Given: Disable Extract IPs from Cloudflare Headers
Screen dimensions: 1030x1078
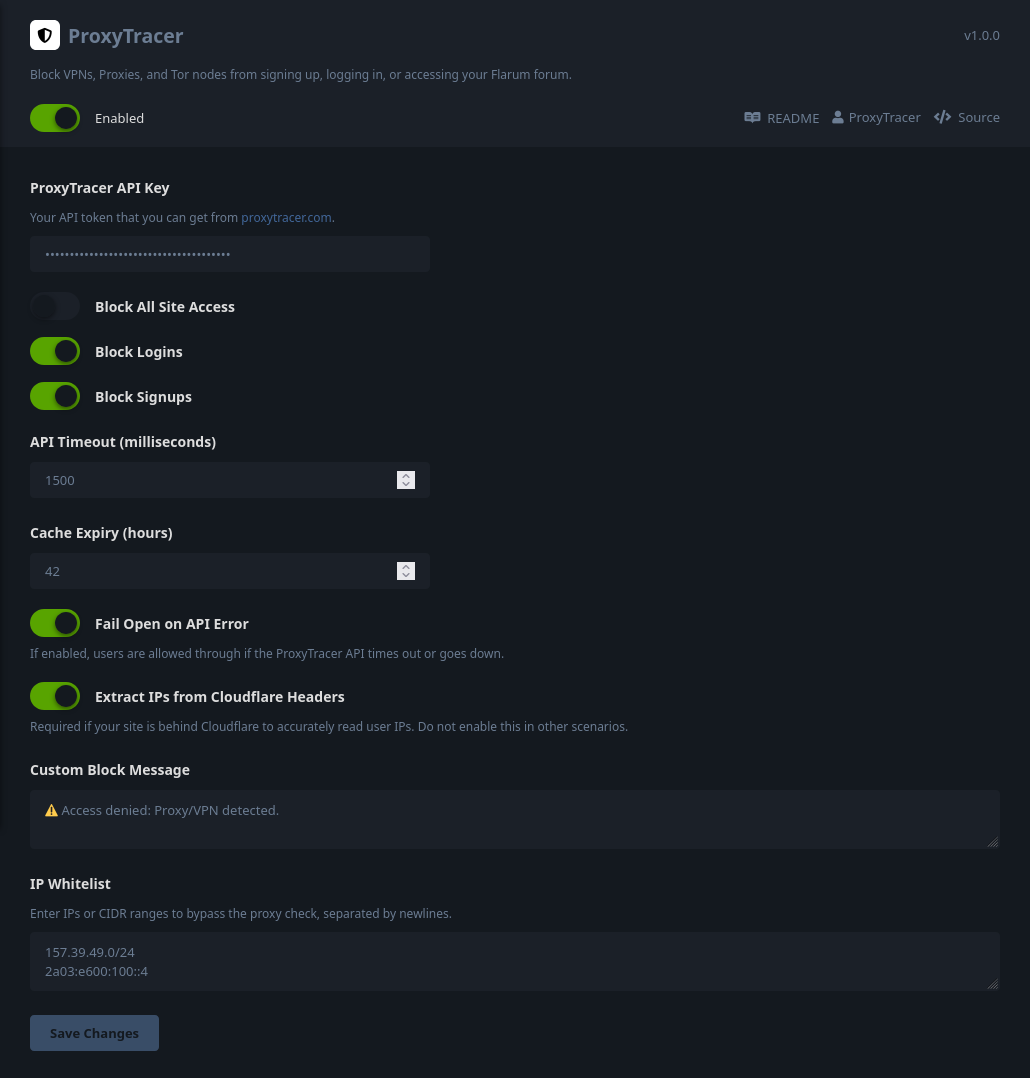Looking at the screenshot, I should pos(55,696).
